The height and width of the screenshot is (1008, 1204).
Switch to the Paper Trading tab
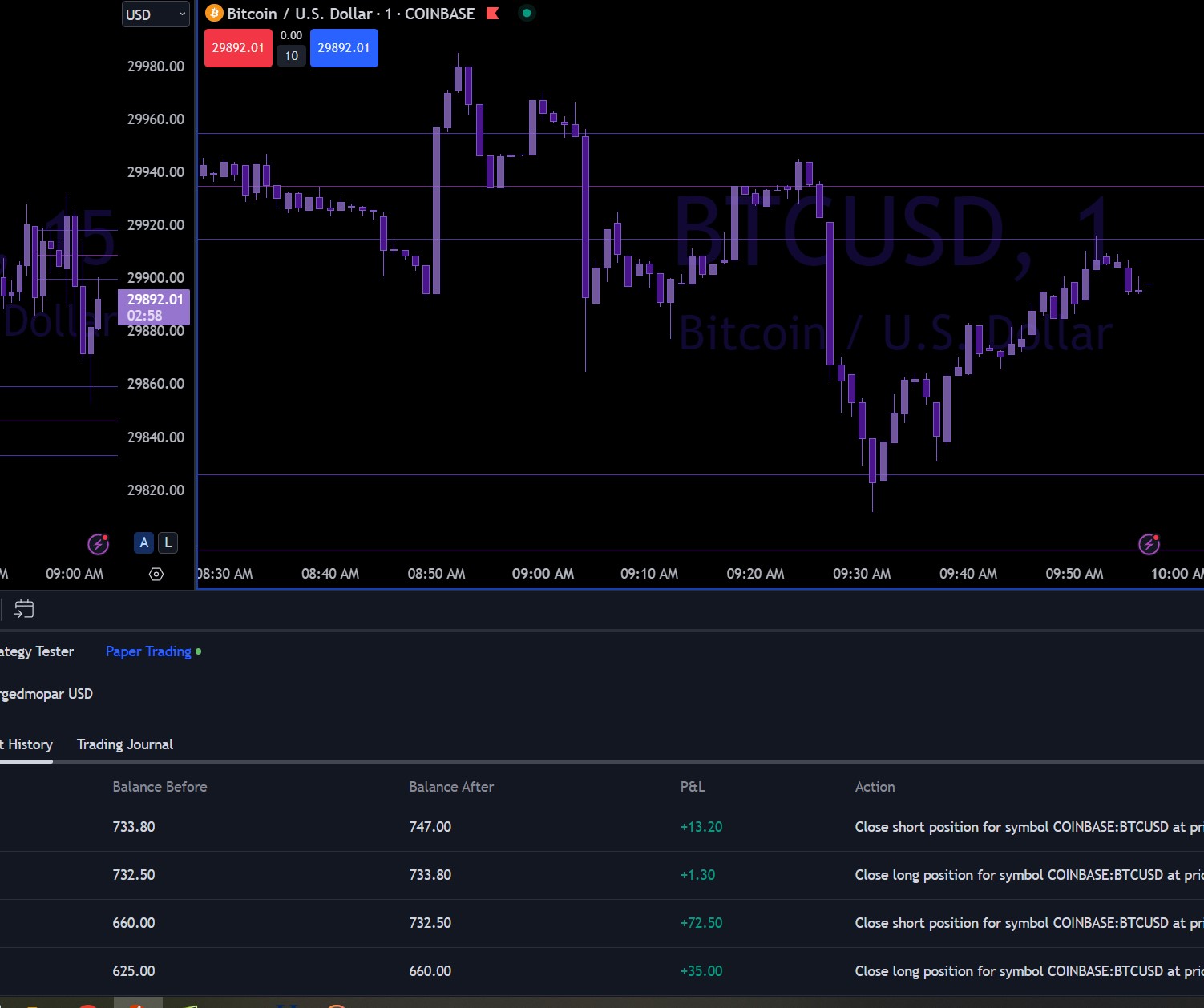(149, 651)
